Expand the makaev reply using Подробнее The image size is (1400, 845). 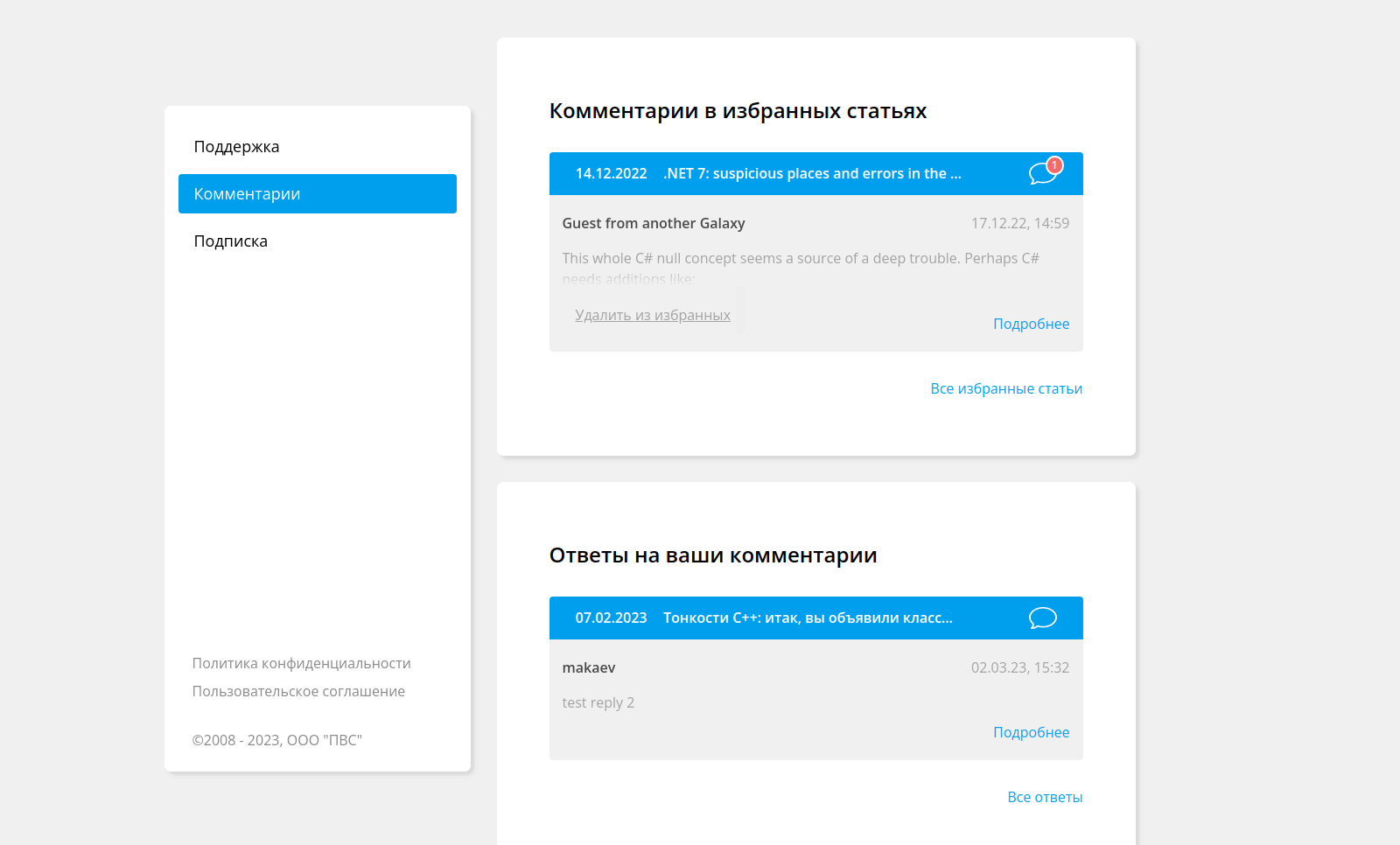(1031, 732)
